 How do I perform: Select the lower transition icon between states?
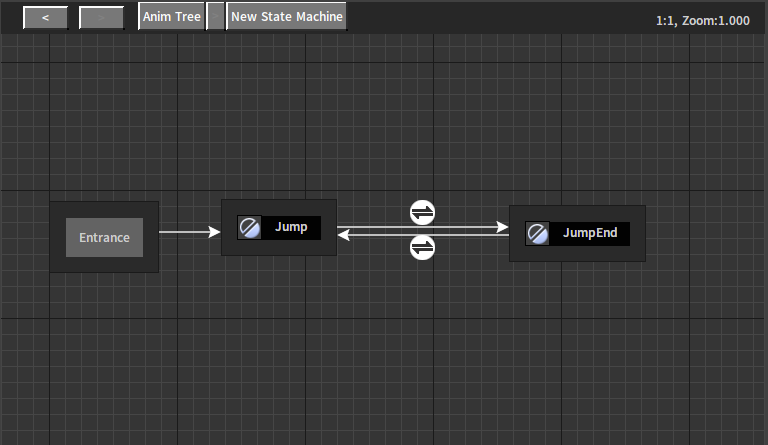tap(423, 247)
